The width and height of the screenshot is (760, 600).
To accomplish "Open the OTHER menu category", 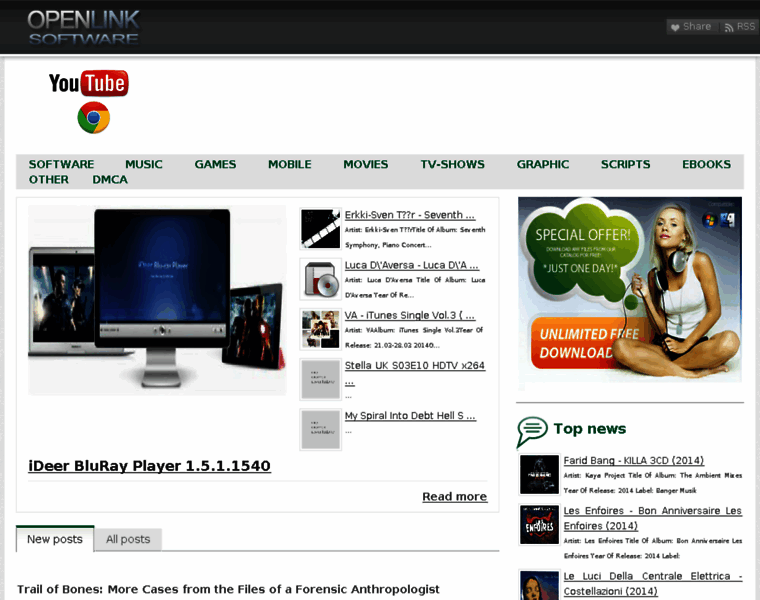I will (x=48, y=180).
